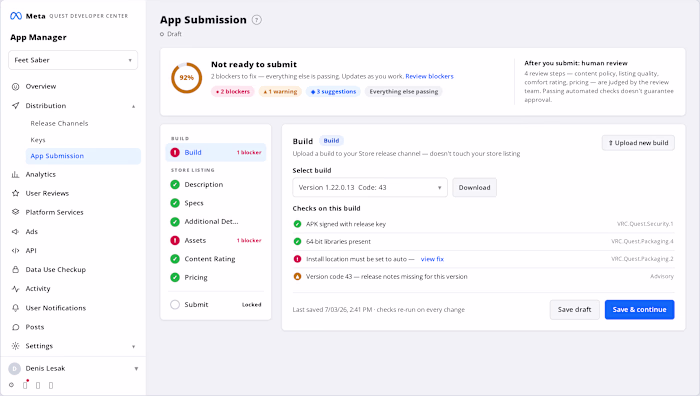Click the VRC.Quest.Packaging.2 code label

click(x=642, y=259)
